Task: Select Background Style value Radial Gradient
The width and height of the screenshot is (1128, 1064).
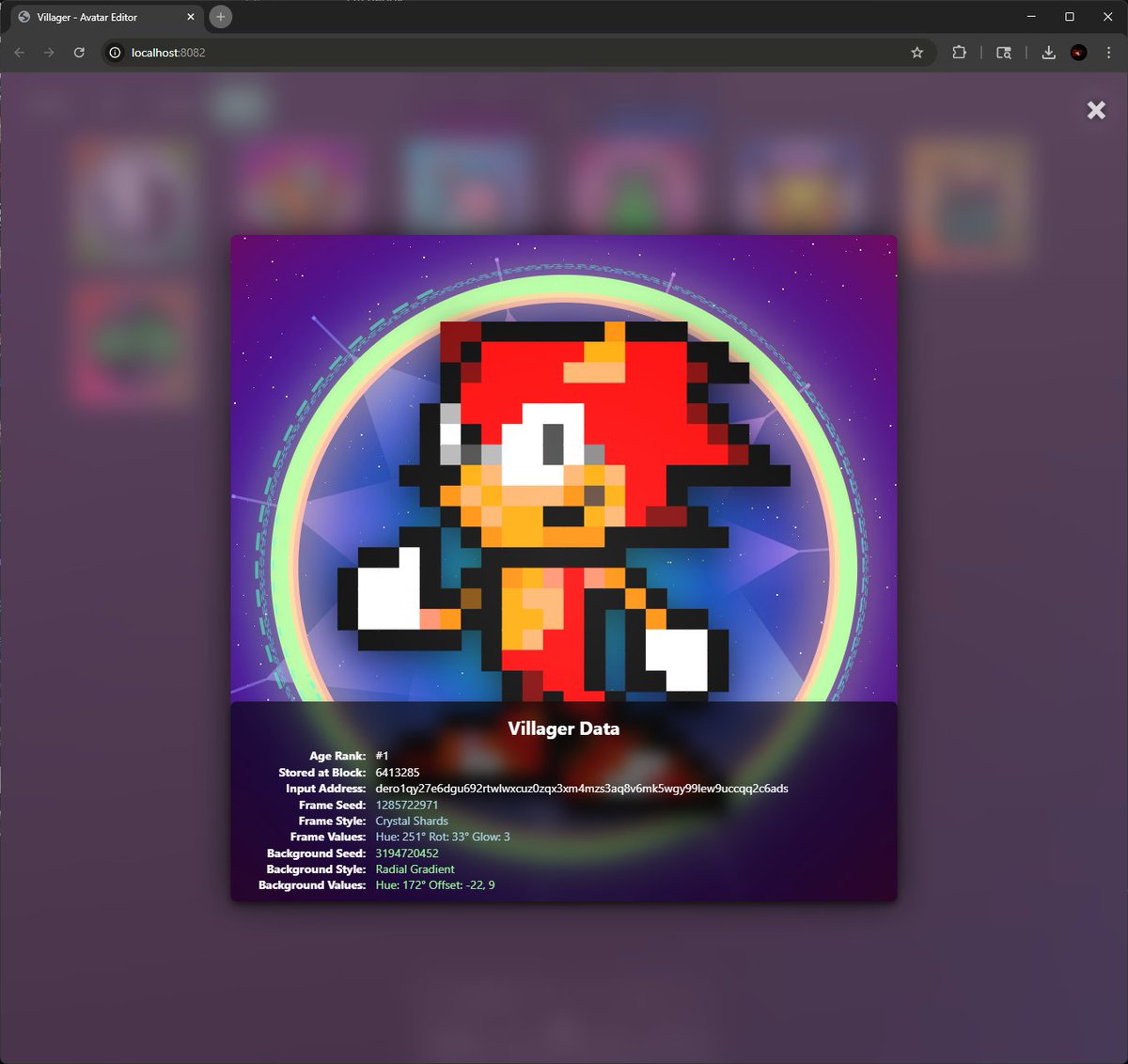Action: click(415, 869)
